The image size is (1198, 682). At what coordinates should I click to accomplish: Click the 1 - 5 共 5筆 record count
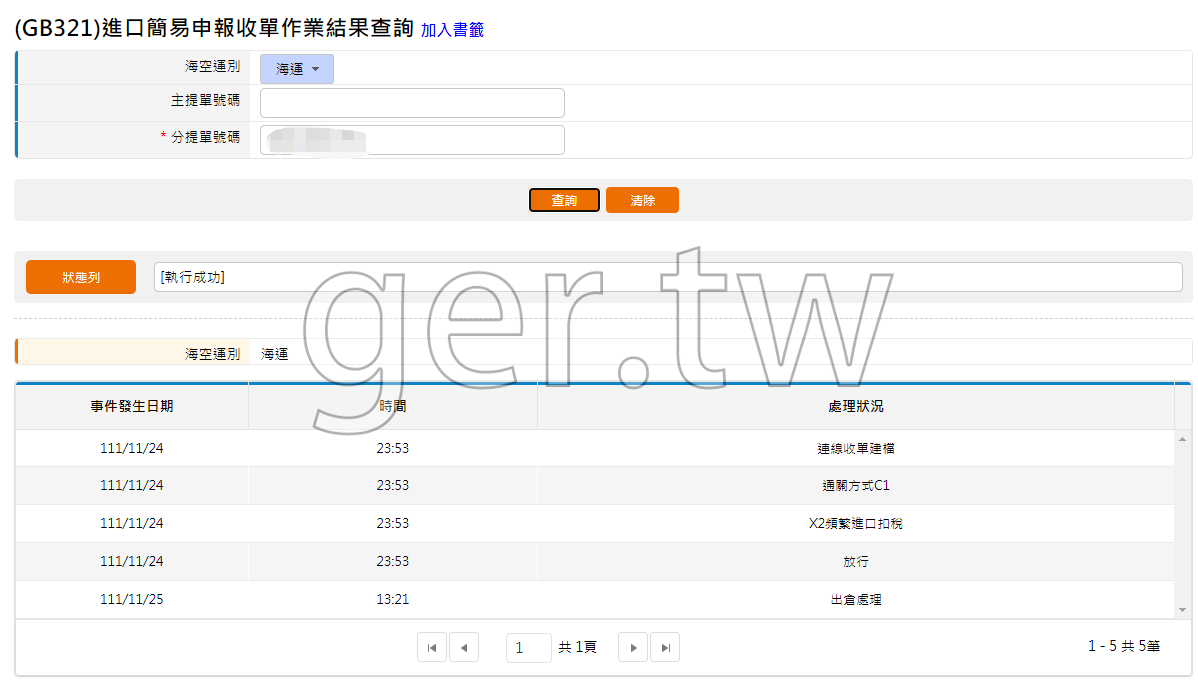pos(1124,646)
